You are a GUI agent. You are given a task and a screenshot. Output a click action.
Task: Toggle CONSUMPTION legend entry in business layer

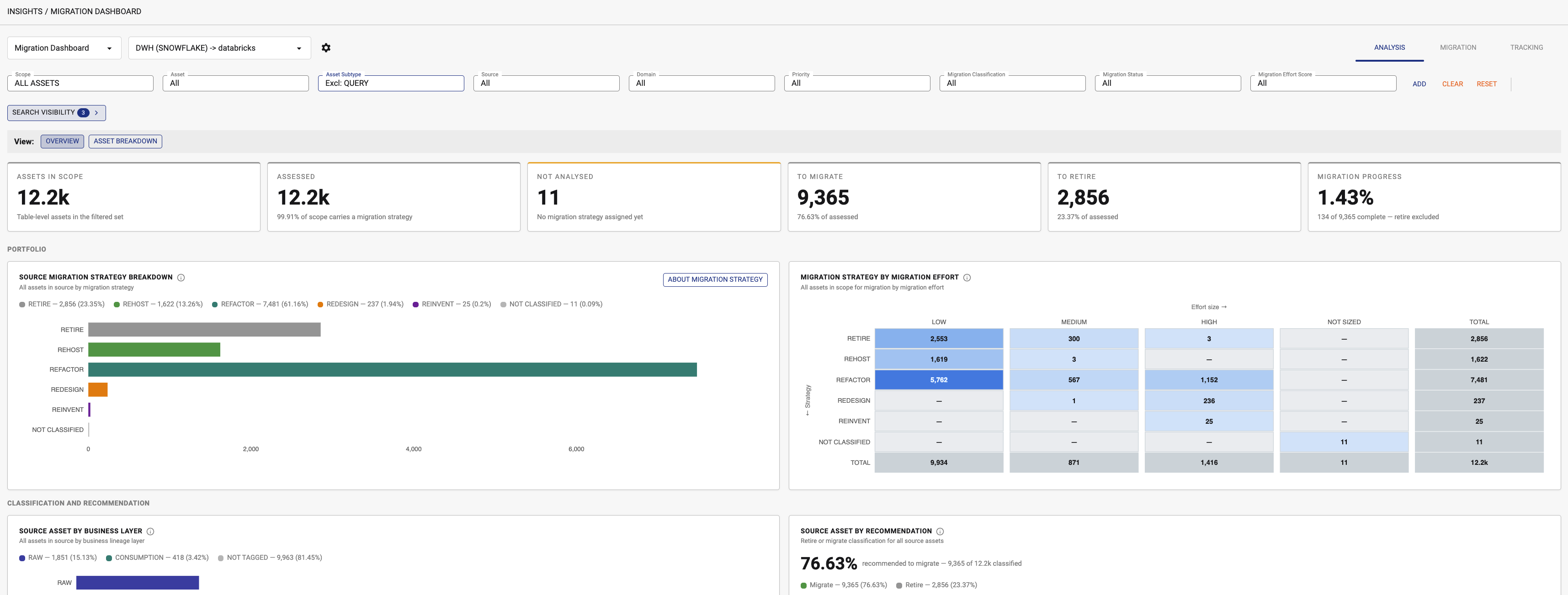157,557
